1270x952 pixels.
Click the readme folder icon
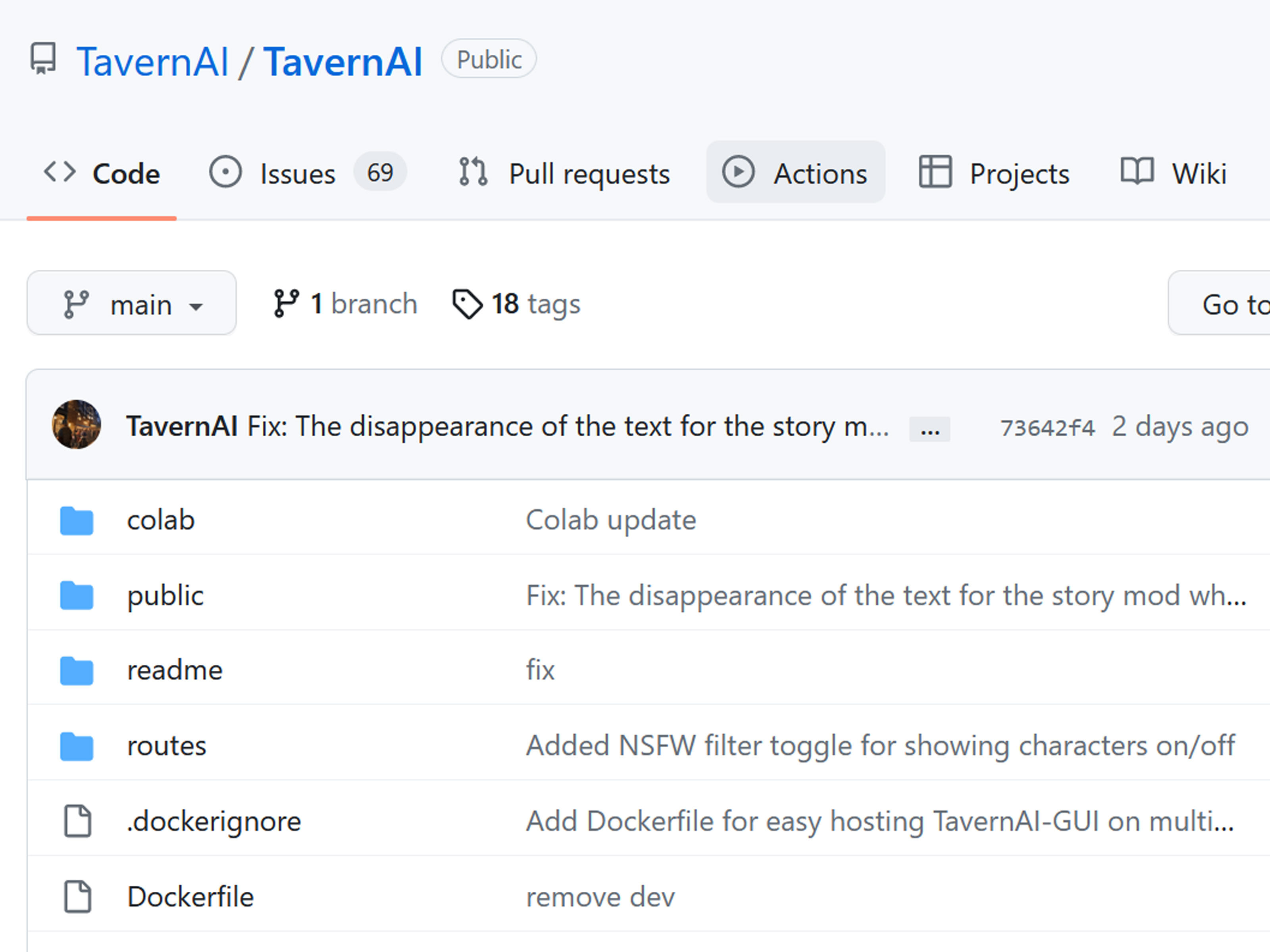[76, 671]
